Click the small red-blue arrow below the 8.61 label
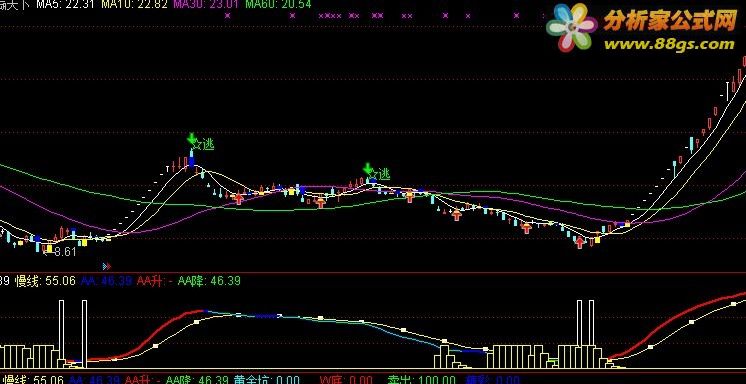This screenshot has width=746, height=384. pyautogui.click(x=107, y=266)
